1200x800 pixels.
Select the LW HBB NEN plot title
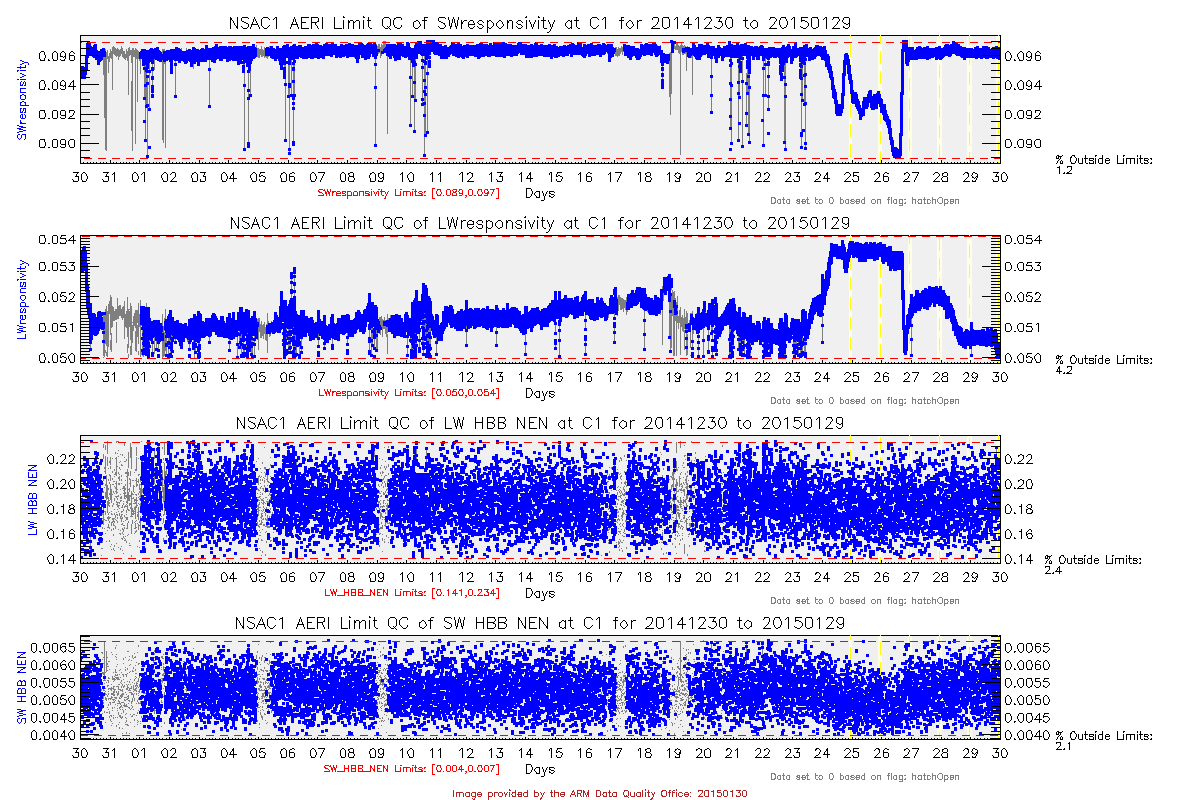(x=539, y=423)
